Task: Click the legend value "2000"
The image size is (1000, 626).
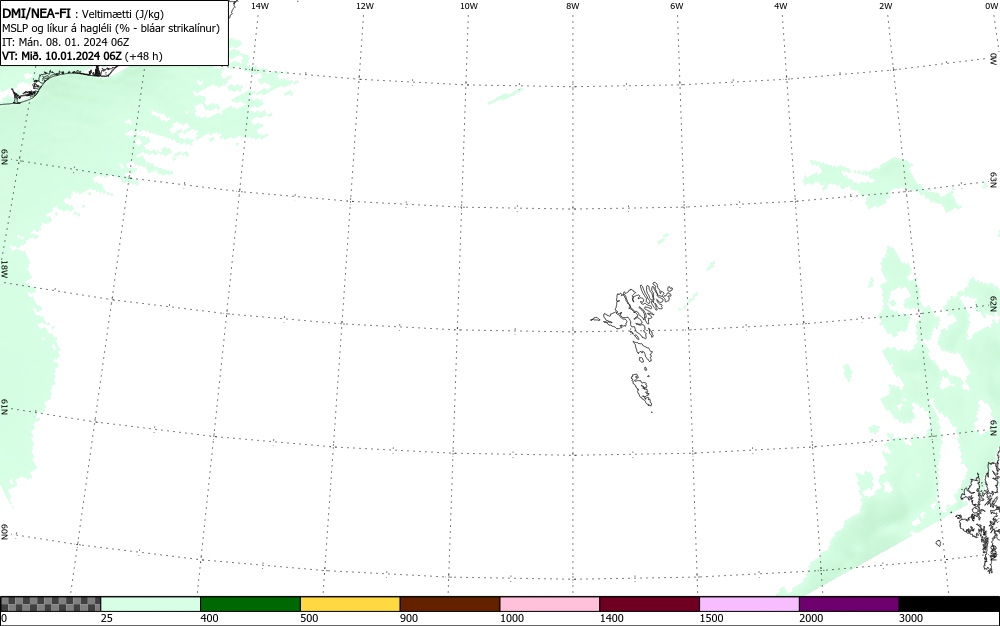Action: [811, 618]
